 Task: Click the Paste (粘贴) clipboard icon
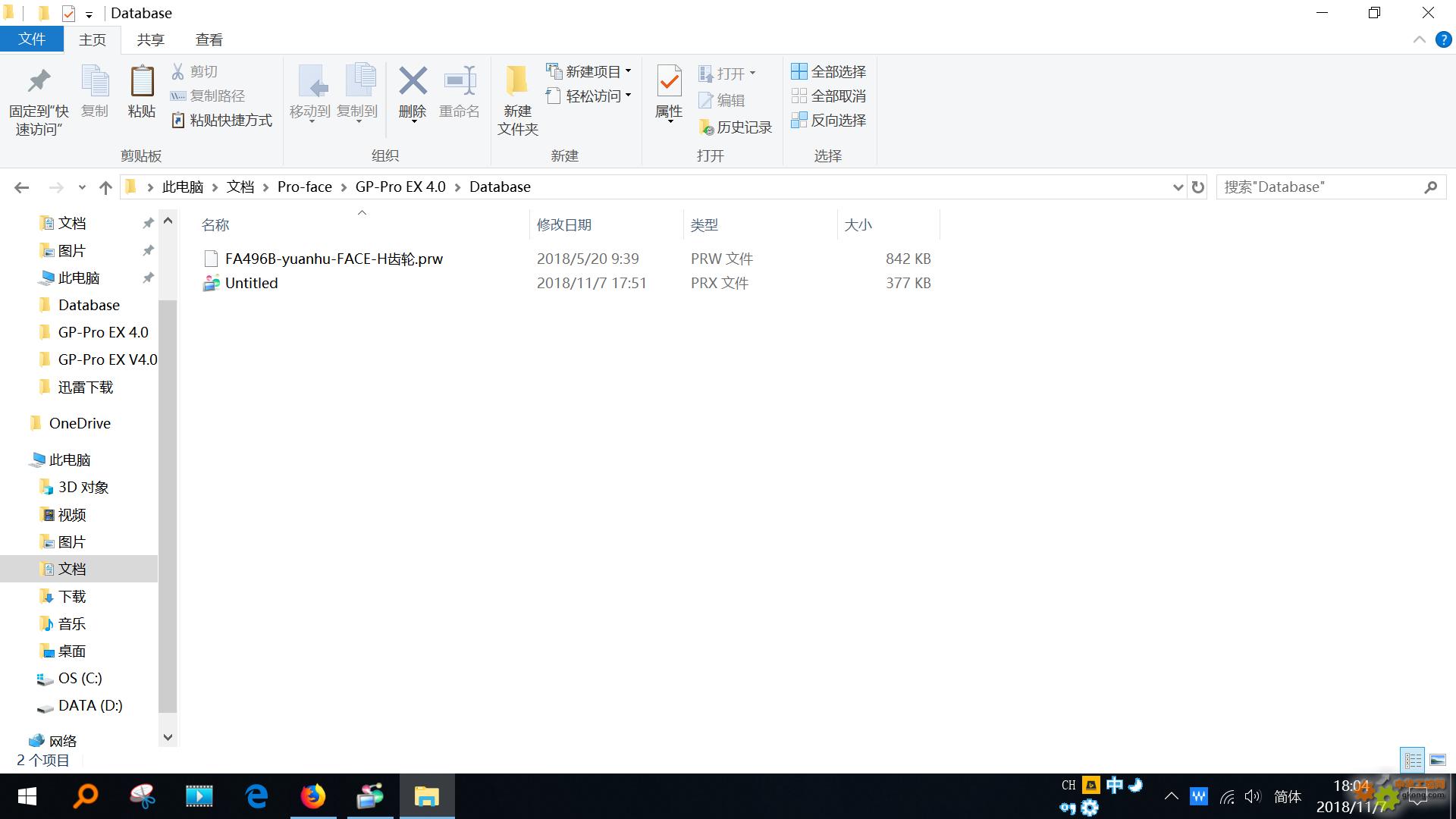(x=142, y=82)
